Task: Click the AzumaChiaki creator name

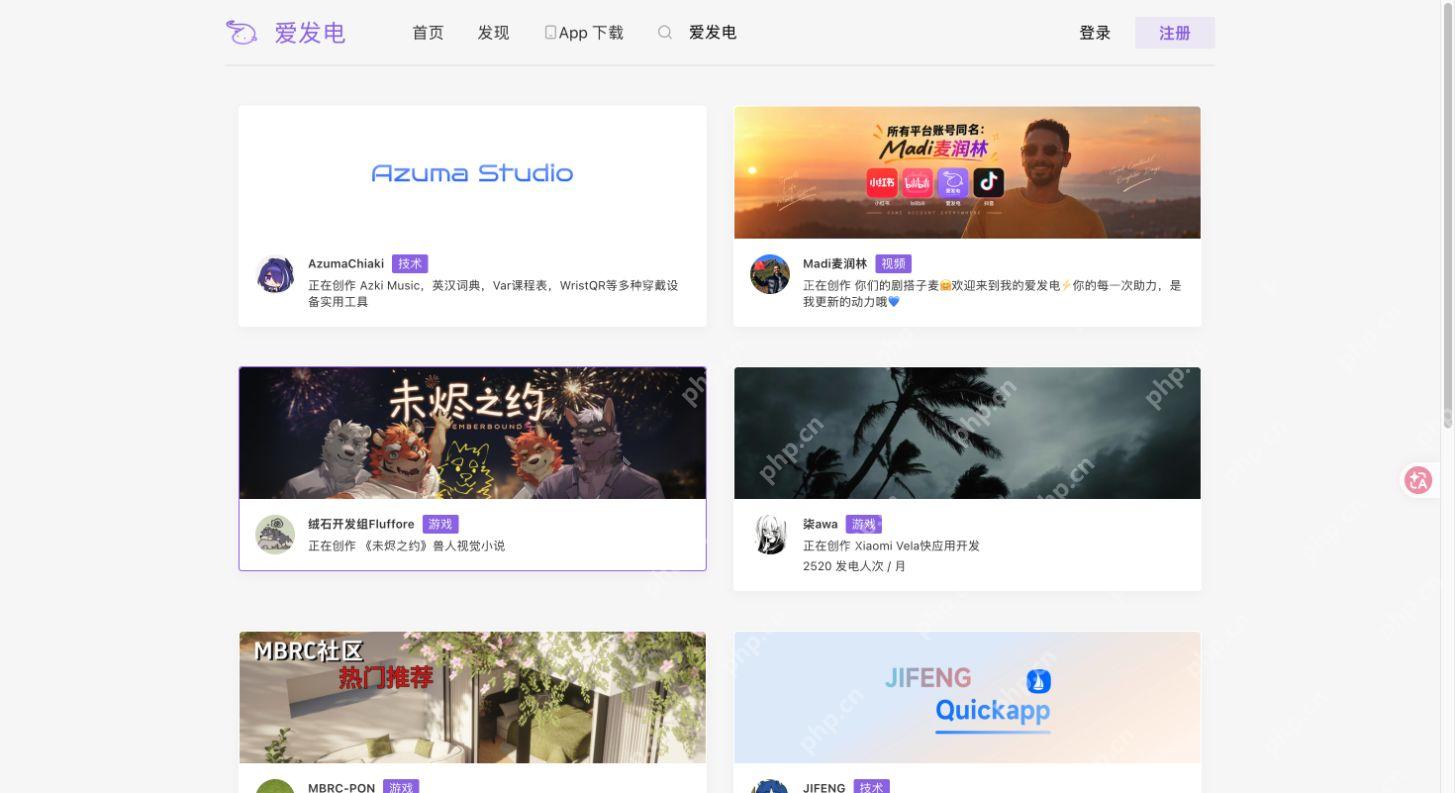Action: point(346,264)
